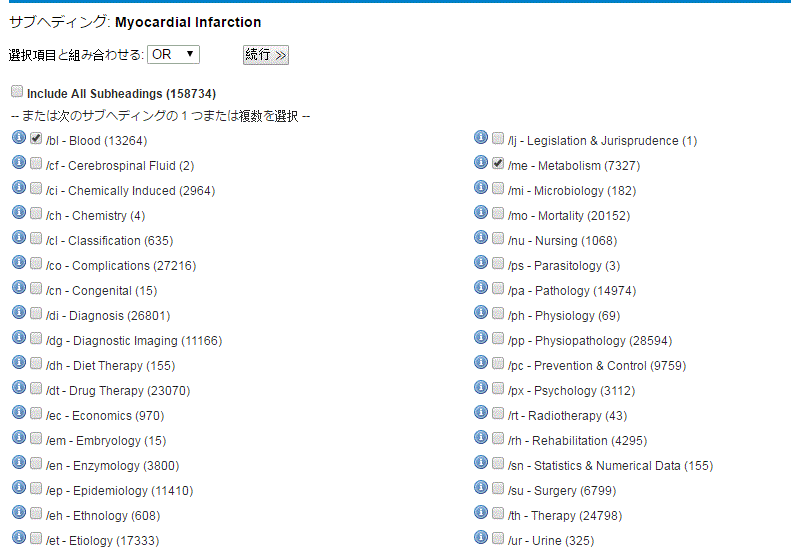The height and width of the screenshot is (555, 791).
Task: Click info icon next to Mortality
Action: pos(481,212)
